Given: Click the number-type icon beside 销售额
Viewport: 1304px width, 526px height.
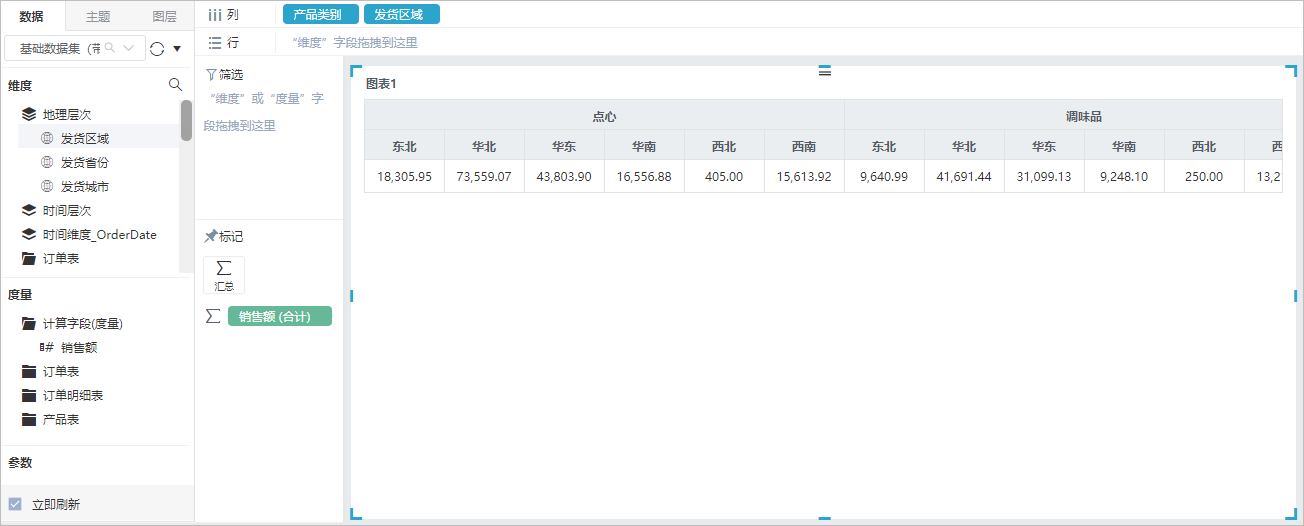Looking at the screenshot, I should pyautogui.click(x=47, y=348).
